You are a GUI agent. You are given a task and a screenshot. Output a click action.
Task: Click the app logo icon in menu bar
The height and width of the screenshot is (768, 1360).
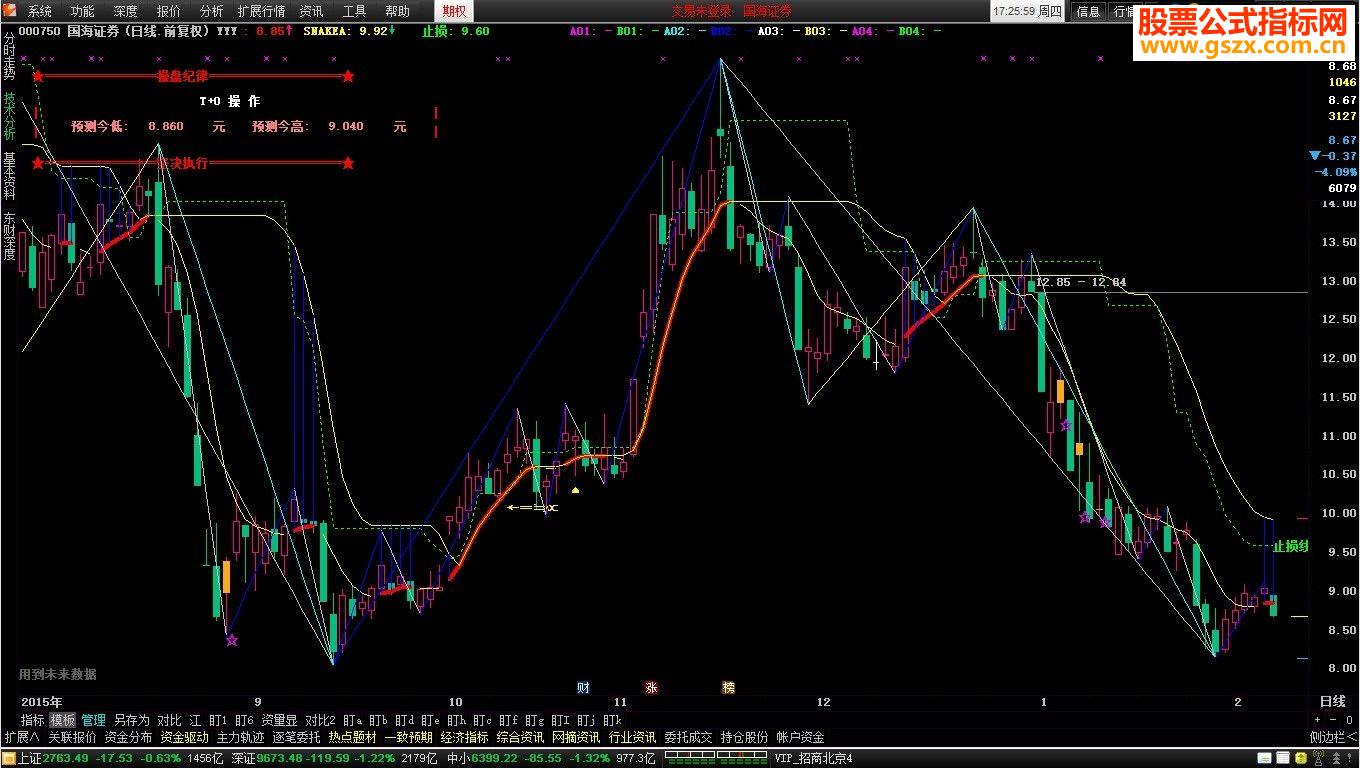coord(11,11)
